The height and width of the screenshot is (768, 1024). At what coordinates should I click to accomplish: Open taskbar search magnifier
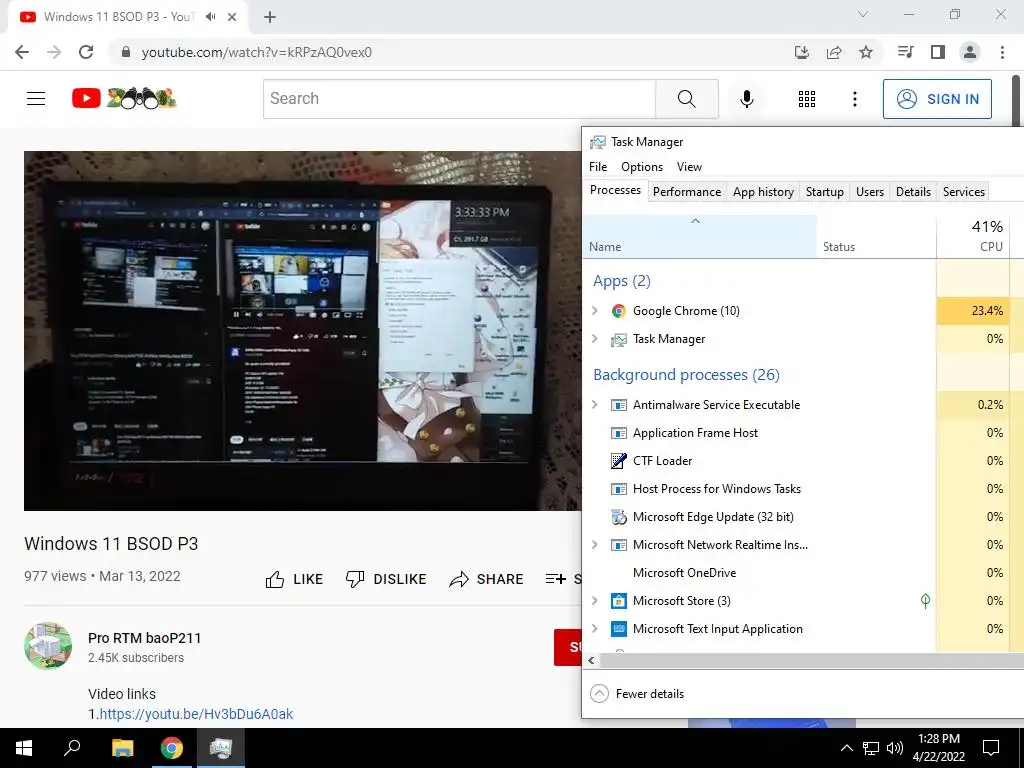[x=72, y=748]
